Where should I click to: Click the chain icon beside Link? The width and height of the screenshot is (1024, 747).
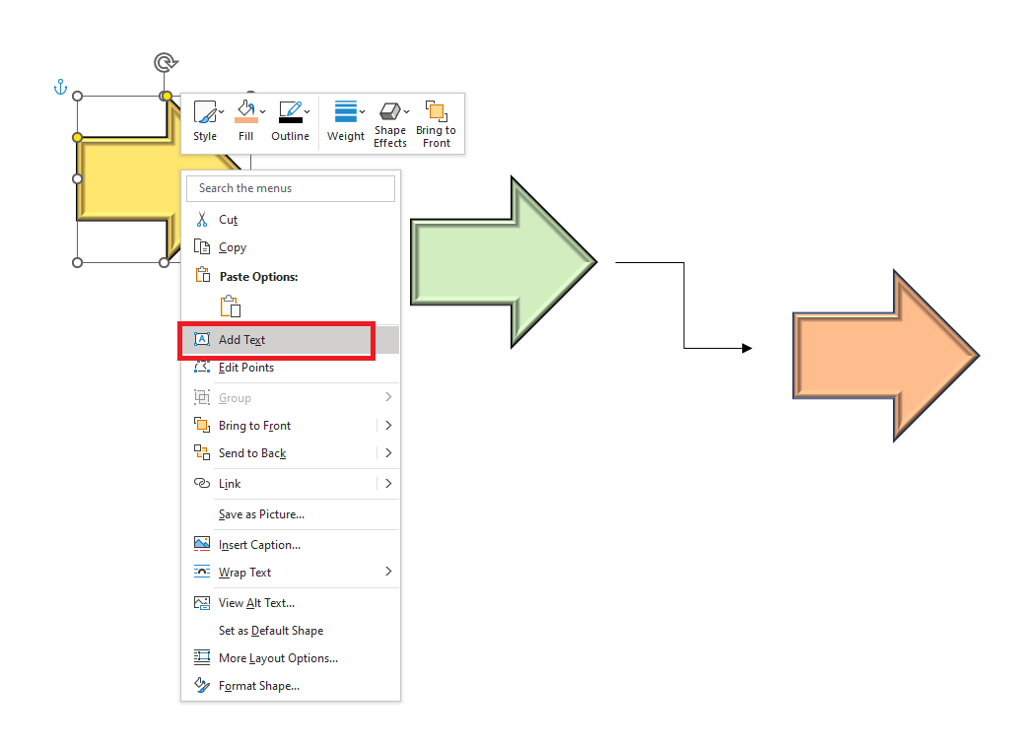[202, 483]
